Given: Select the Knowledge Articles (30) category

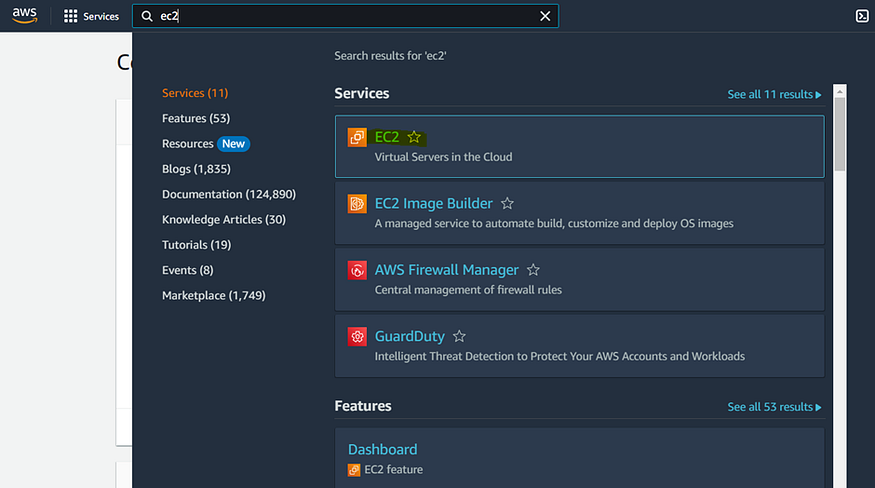Looking at the screenshot, I should click(x=224, y=219).
